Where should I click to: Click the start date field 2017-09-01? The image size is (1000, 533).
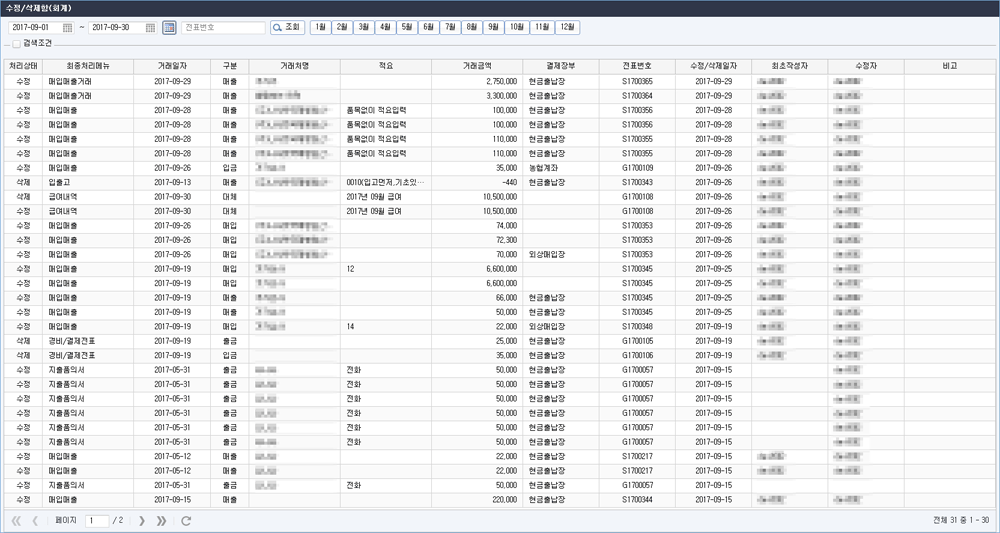pos(35,27)
